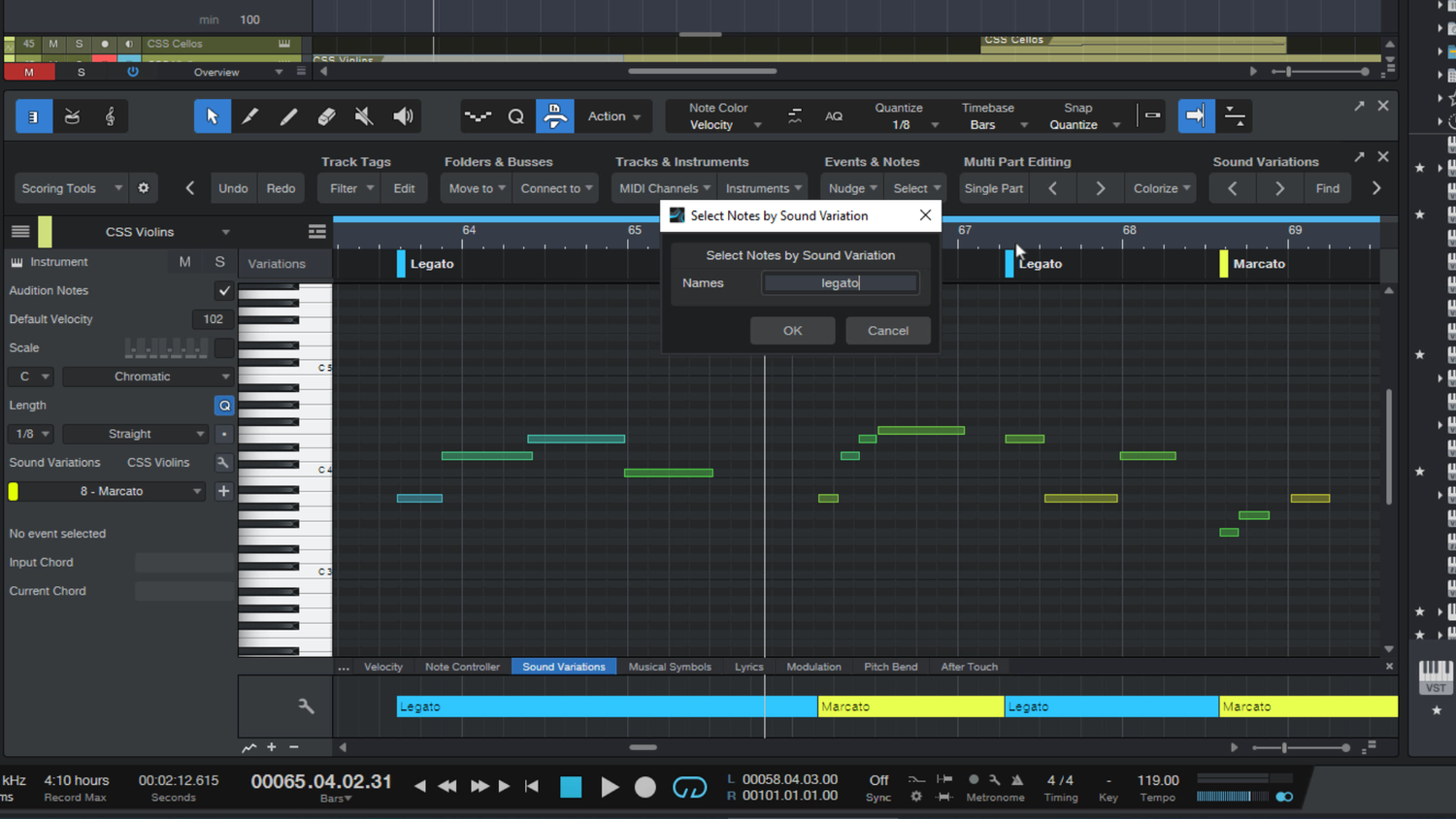Viewport: 1456px width, 819px height.
Task: Open the Straight swing dropdown
Action: click(x=135, y=434)
